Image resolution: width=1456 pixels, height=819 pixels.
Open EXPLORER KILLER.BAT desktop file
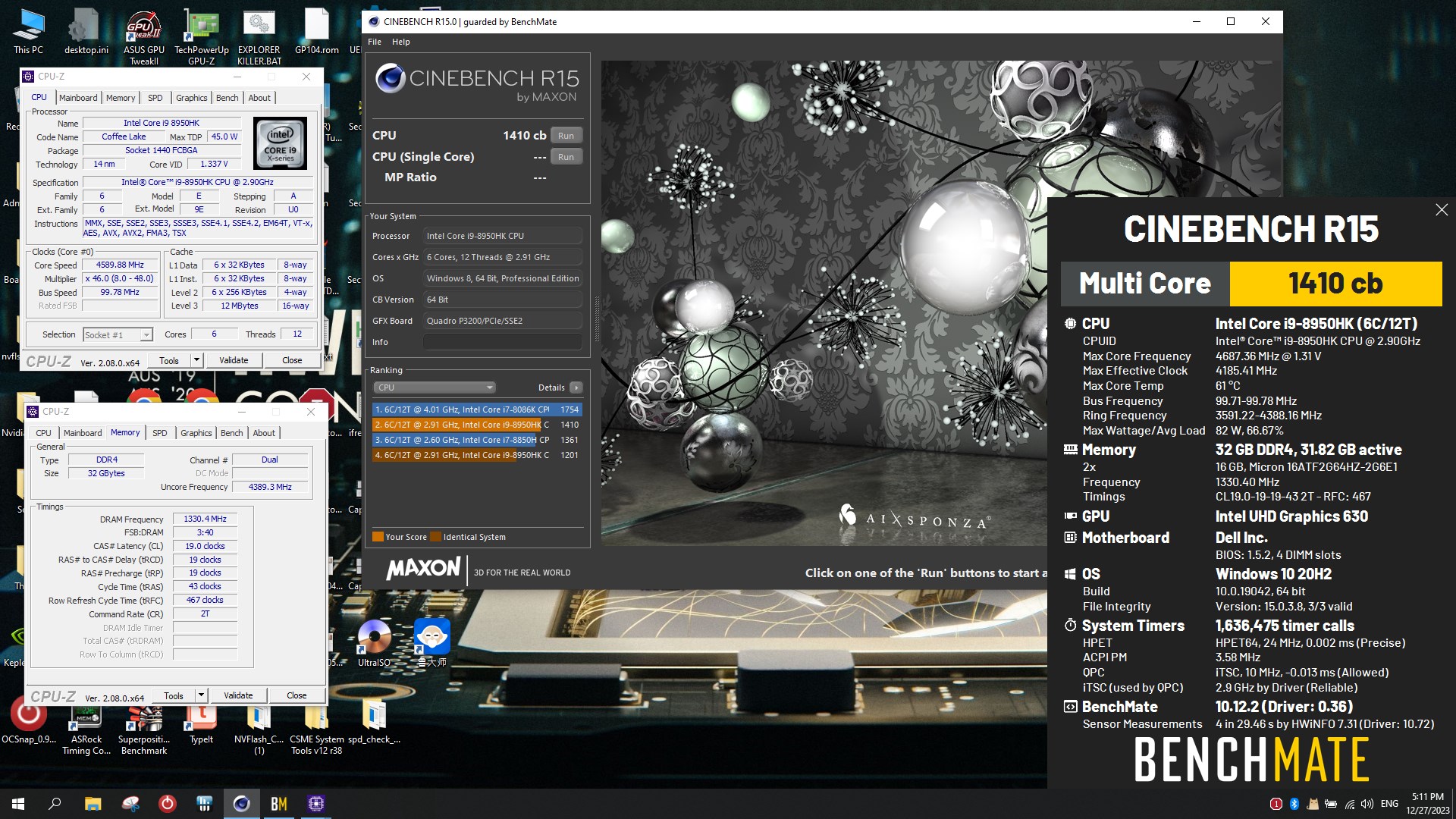259,36
